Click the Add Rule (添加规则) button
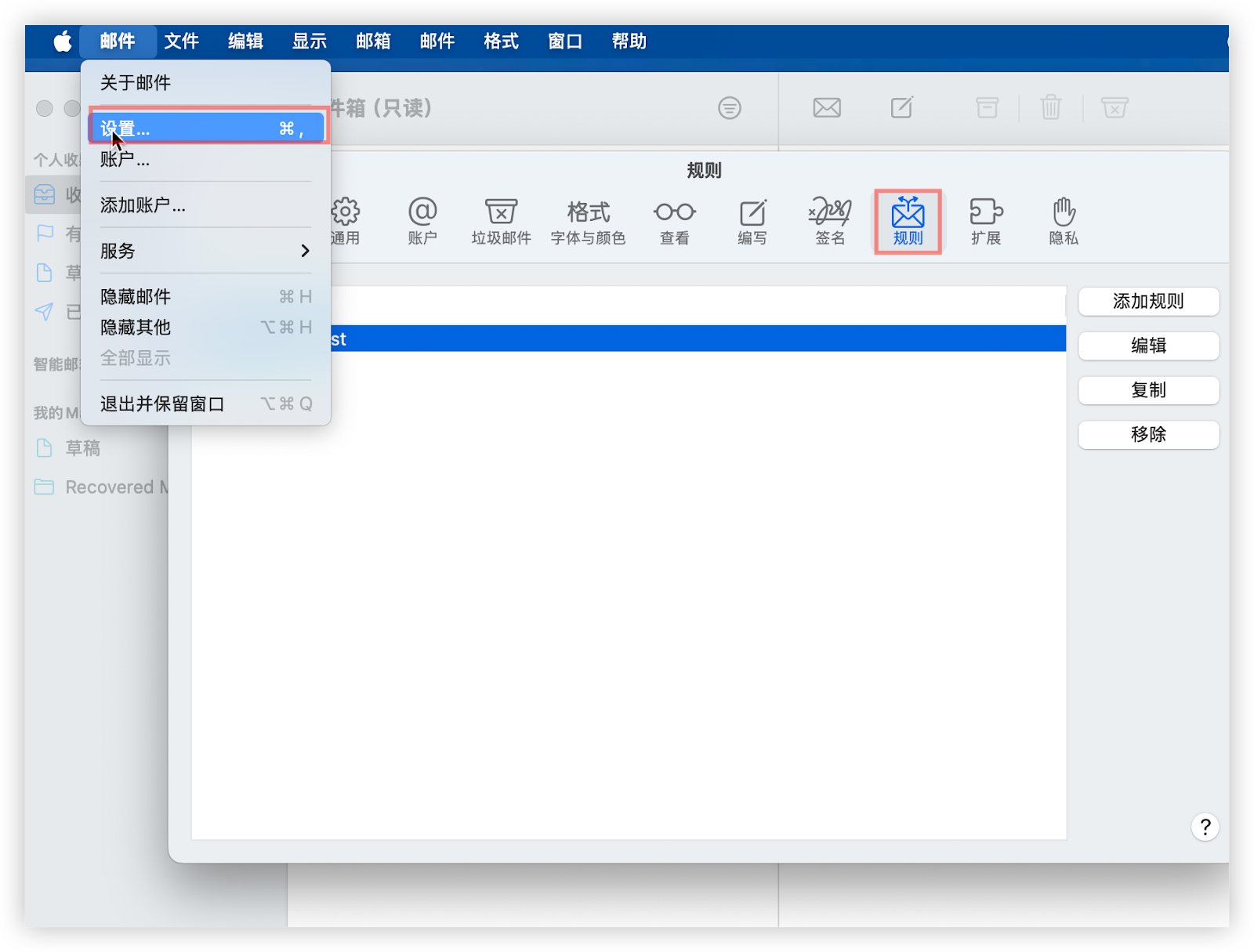 (x=1148, y=302)
